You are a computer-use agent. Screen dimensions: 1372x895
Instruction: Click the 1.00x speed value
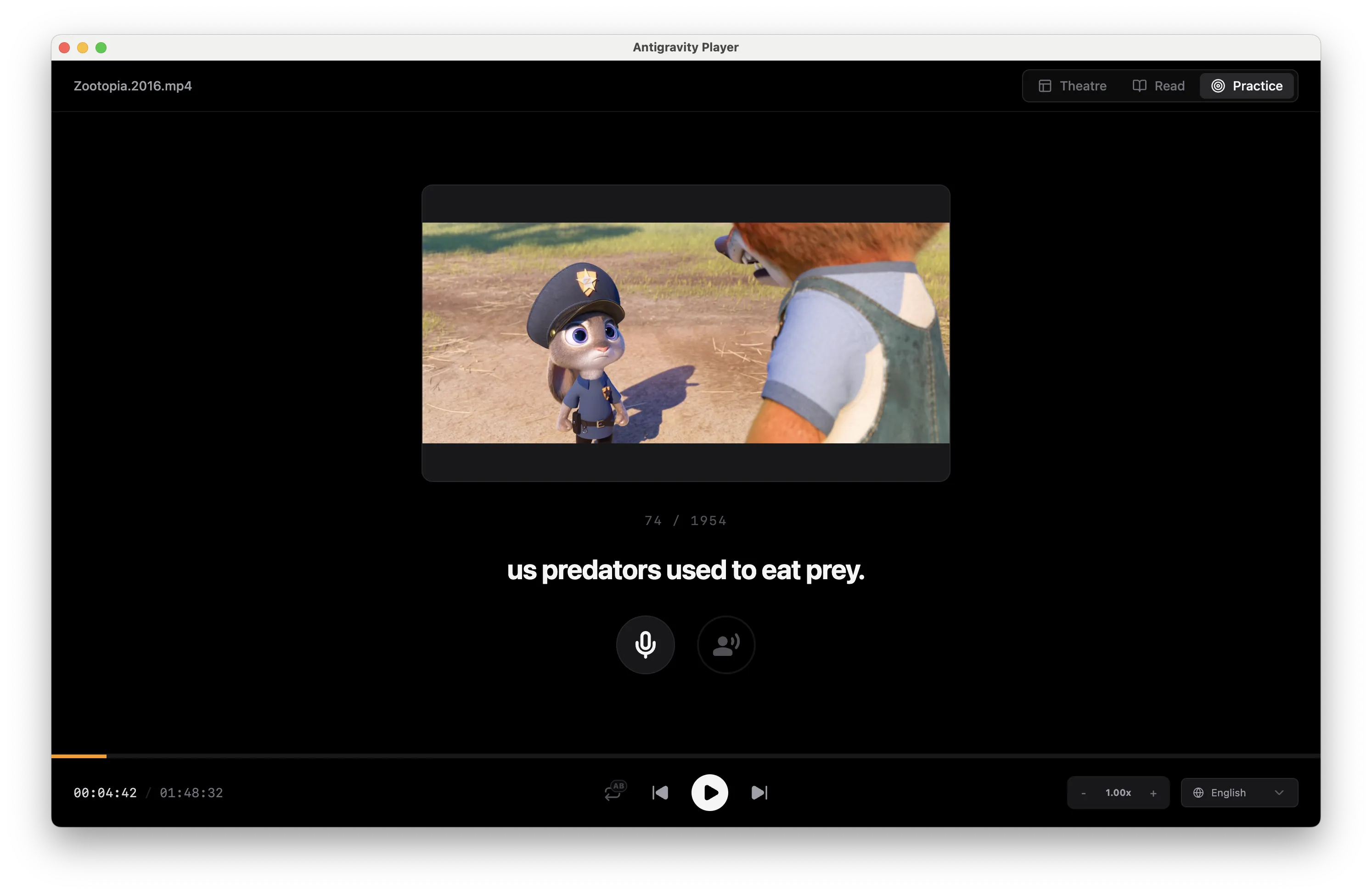tap(1118, 792)
